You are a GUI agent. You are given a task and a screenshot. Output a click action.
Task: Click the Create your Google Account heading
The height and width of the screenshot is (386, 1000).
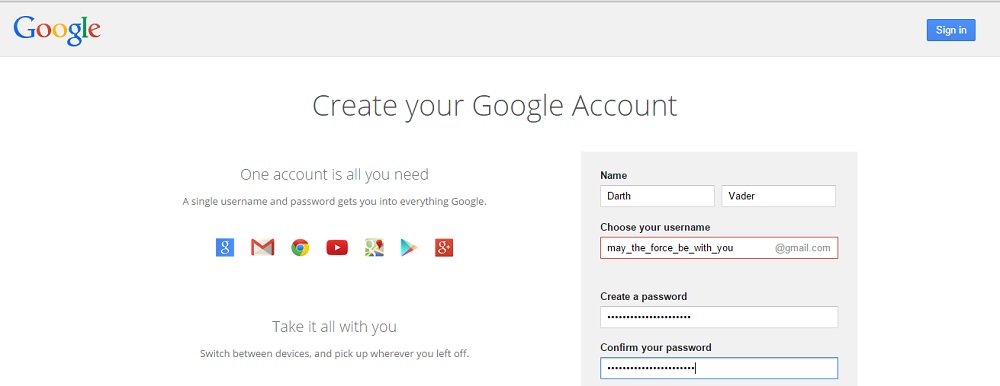[x=494, y=107]
